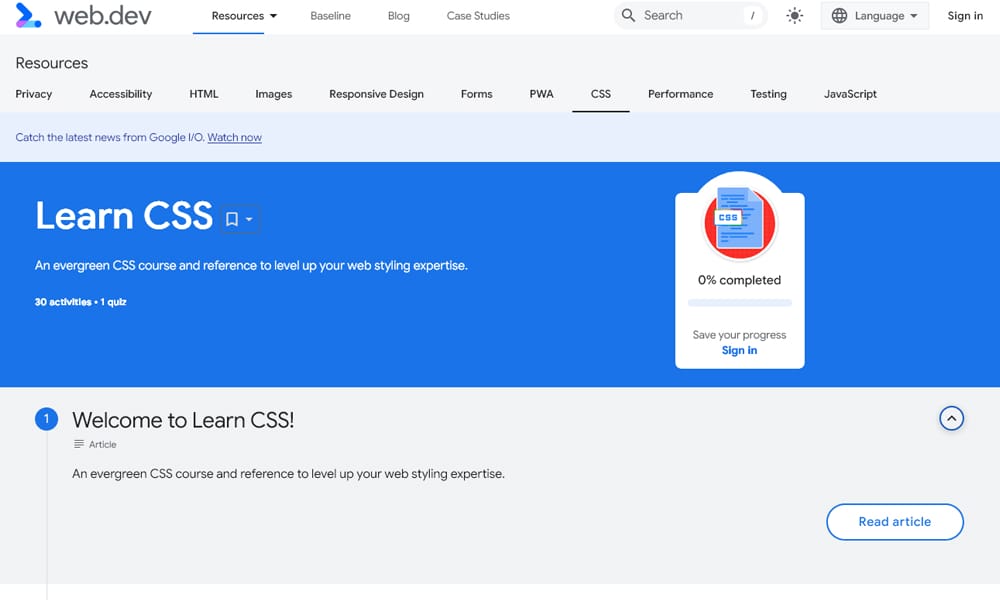This screenshot has width=1000, height=600.
Task: Focus the Search input field
Action: (690, 16)
